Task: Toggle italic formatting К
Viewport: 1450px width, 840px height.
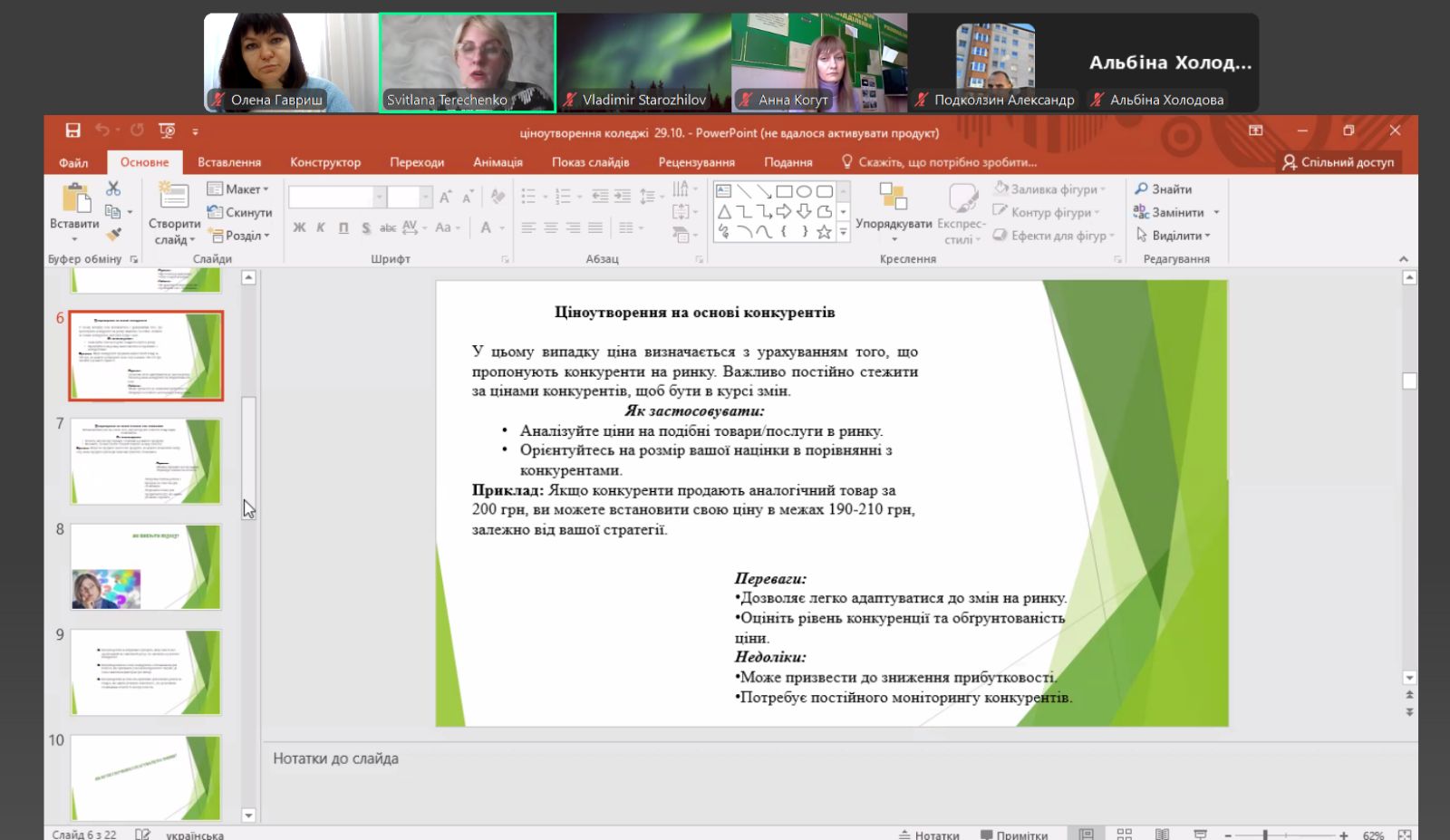Action: click(x=321, y=227)
